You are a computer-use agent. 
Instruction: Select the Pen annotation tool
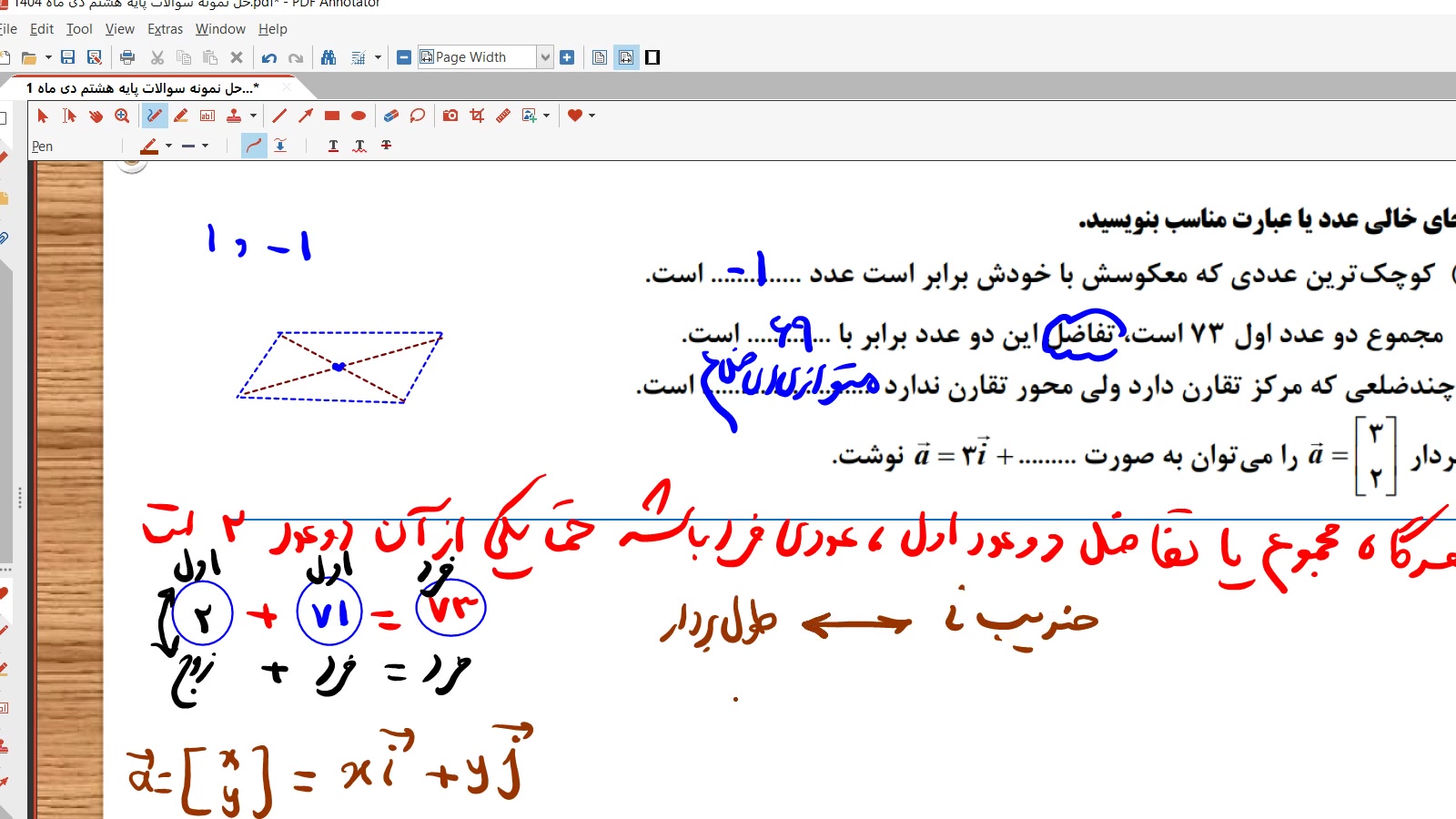point(155,116)
